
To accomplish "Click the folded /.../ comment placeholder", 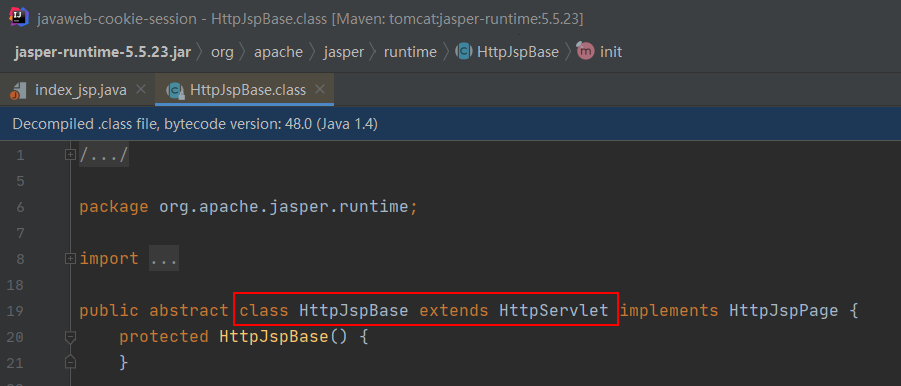I will (104, 155).
